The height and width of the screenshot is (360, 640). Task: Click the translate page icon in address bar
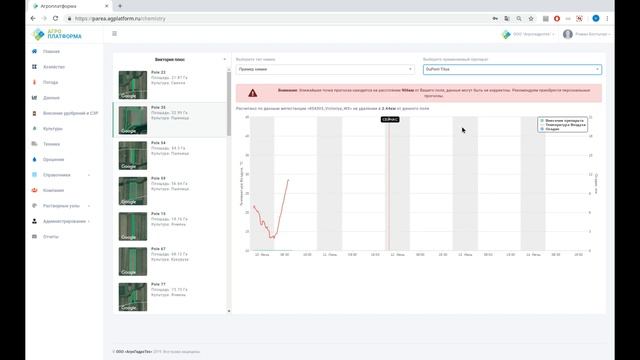click(507, 18)
